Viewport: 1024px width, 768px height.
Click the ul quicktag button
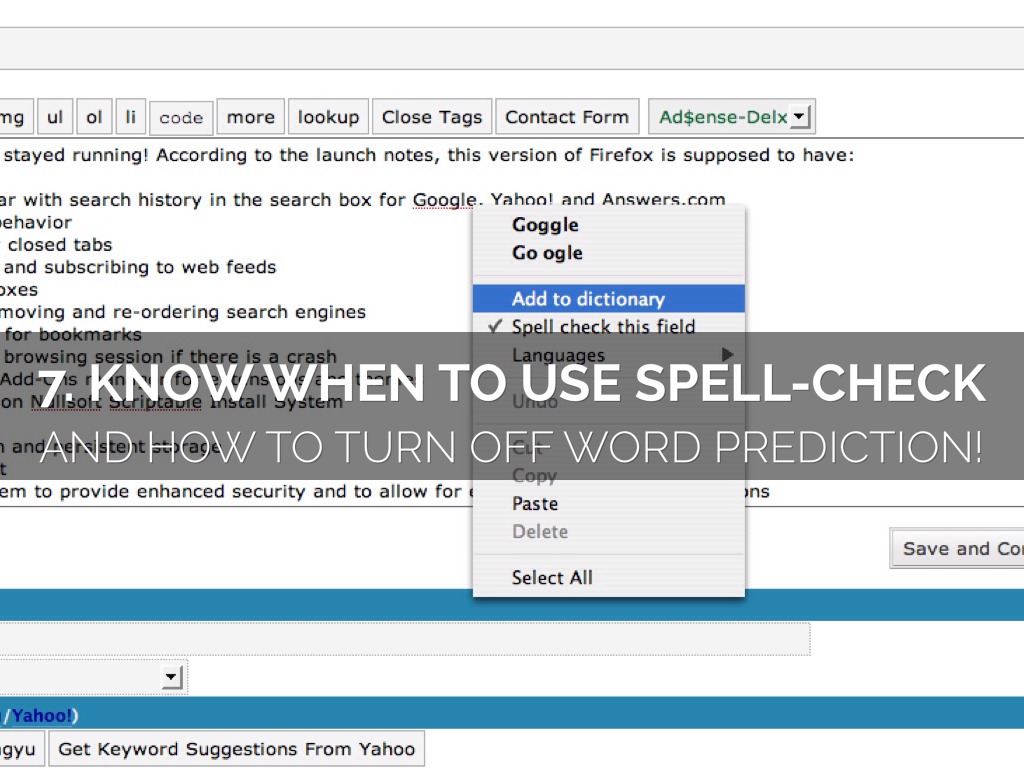pyautogui.click(x=55, y=117)
